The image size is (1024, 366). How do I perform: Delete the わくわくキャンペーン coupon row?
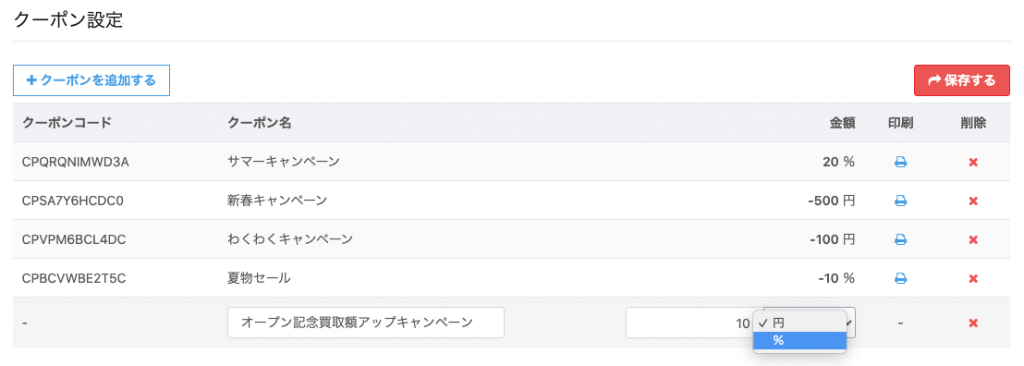tap(973, 240)
